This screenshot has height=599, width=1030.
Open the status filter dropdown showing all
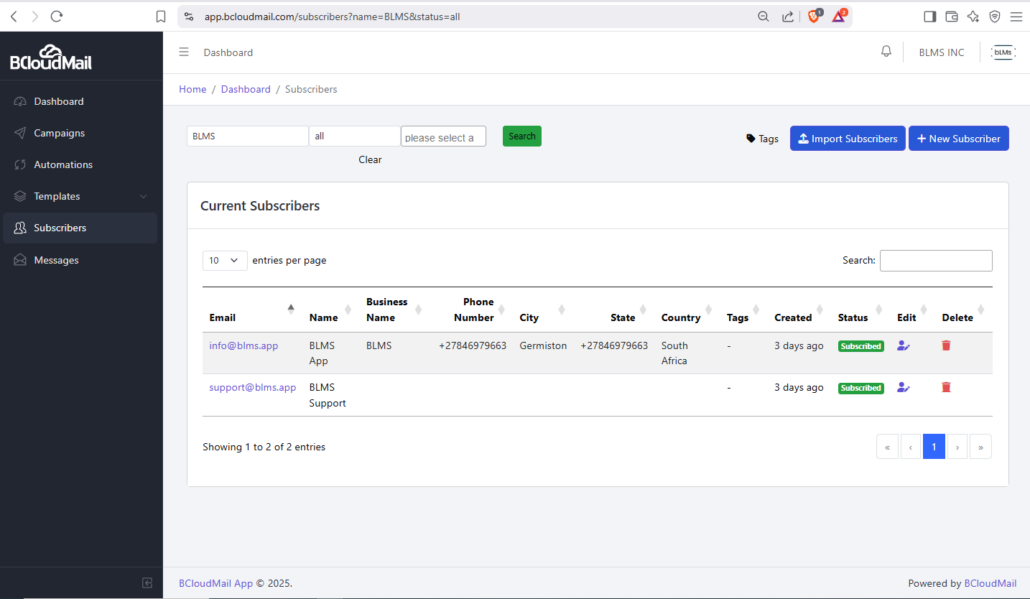354,136
